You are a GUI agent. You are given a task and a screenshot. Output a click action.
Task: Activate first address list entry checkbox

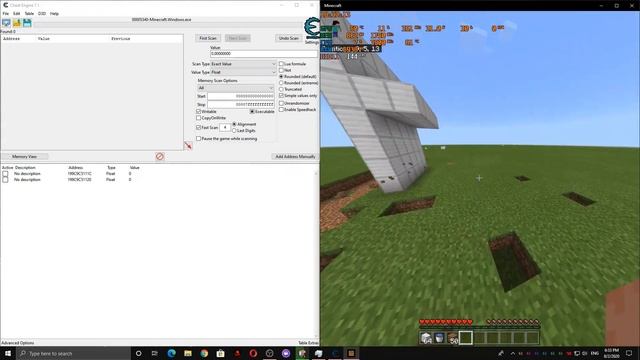[5, 173]
